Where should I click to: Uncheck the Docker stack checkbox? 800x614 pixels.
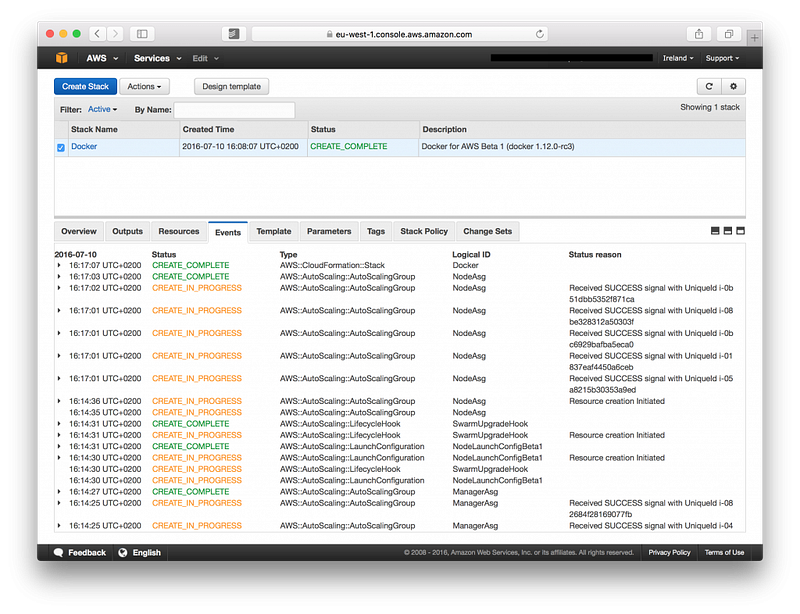coord(61,148)
